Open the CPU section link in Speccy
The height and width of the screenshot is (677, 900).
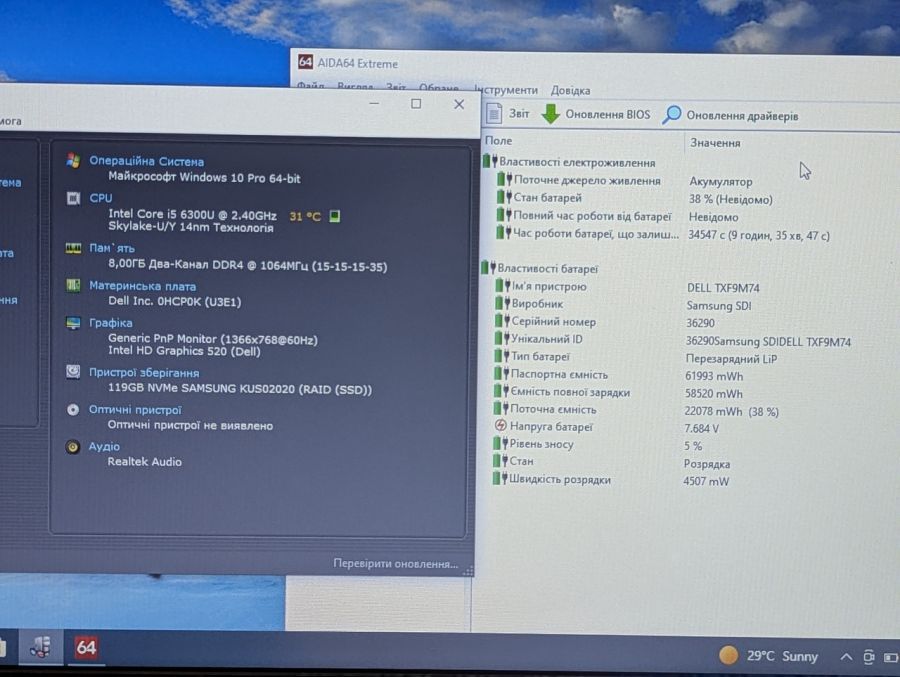point(101,198)
